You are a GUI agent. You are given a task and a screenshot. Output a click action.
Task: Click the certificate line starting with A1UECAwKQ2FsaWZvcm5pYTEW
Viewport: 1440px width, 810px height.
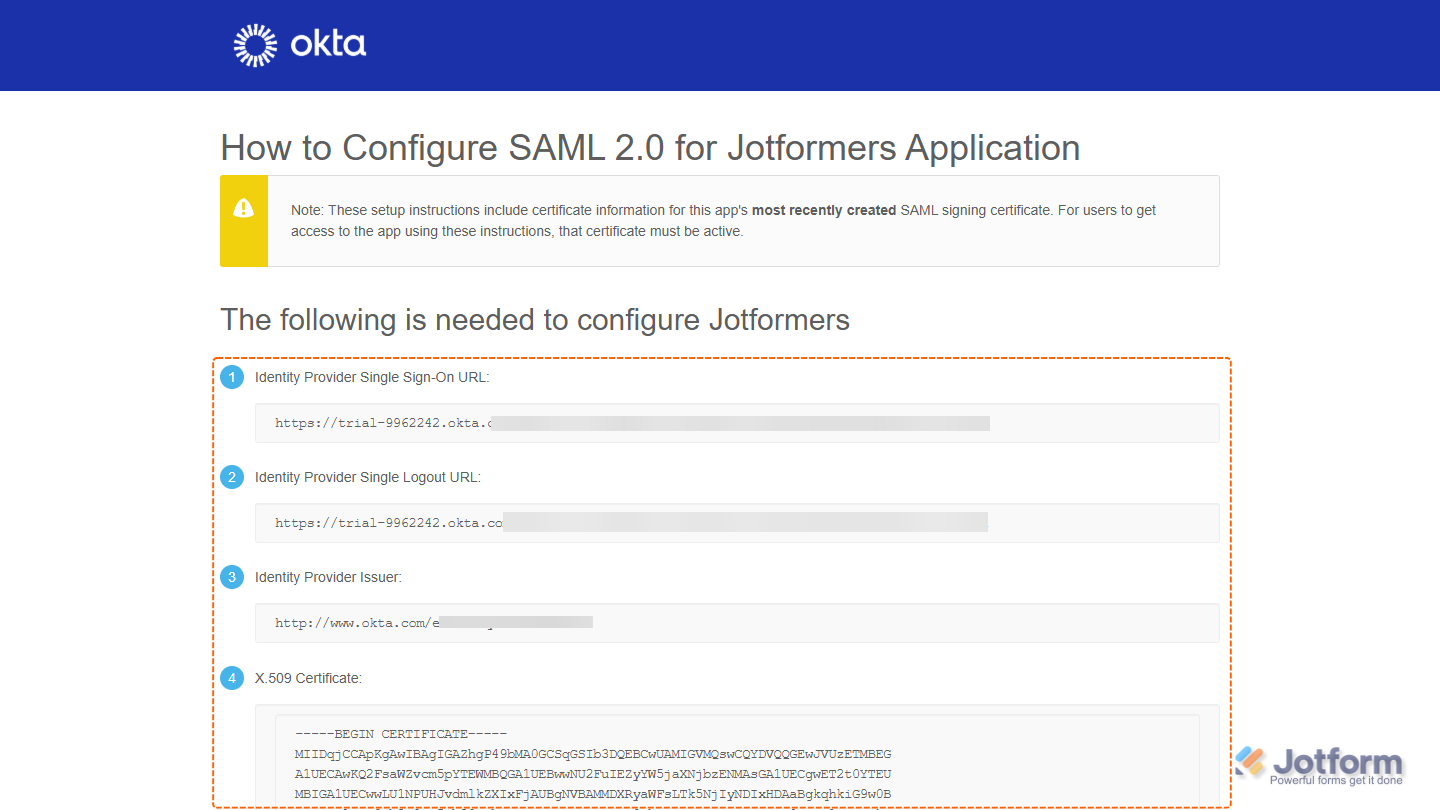593,774
